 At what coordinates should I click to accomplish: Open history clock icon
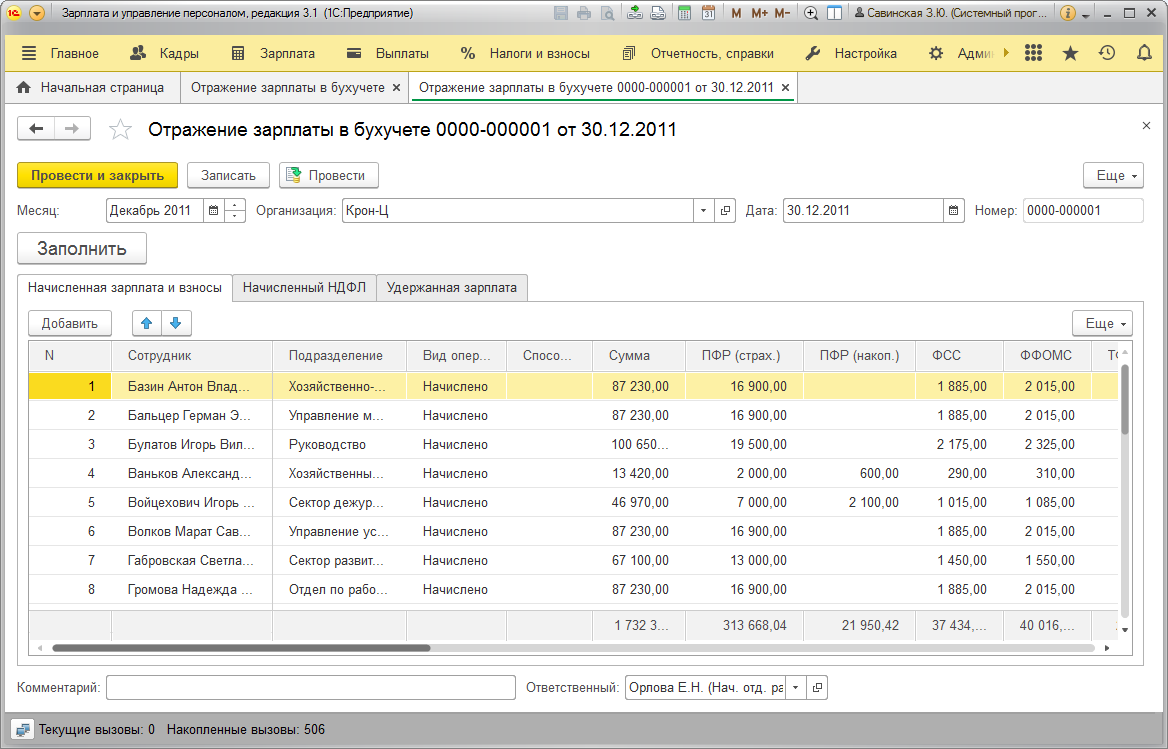(x=1107, y=53)
